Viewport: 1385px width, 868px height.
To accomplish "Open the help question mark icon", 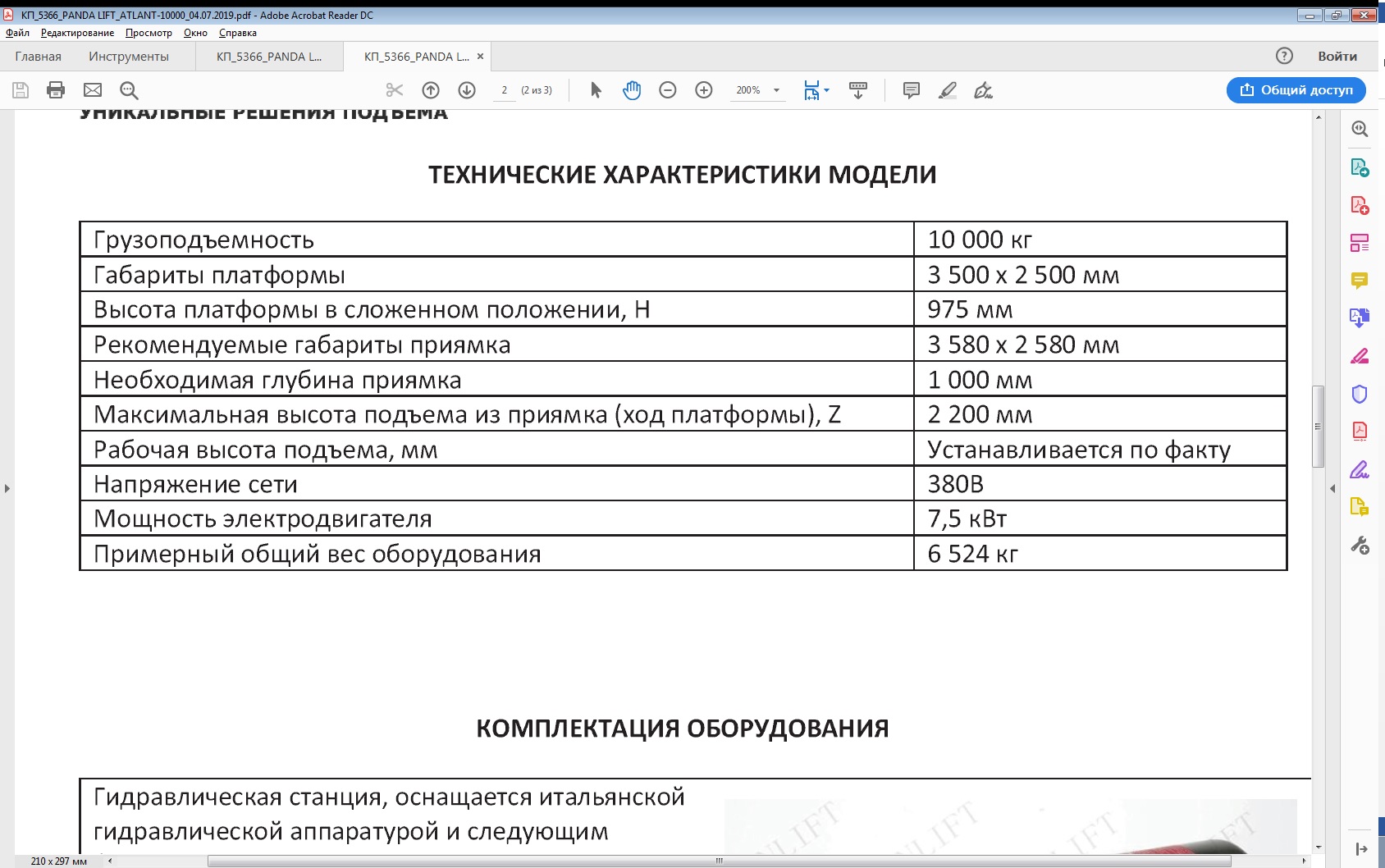I will (1284, 56).
